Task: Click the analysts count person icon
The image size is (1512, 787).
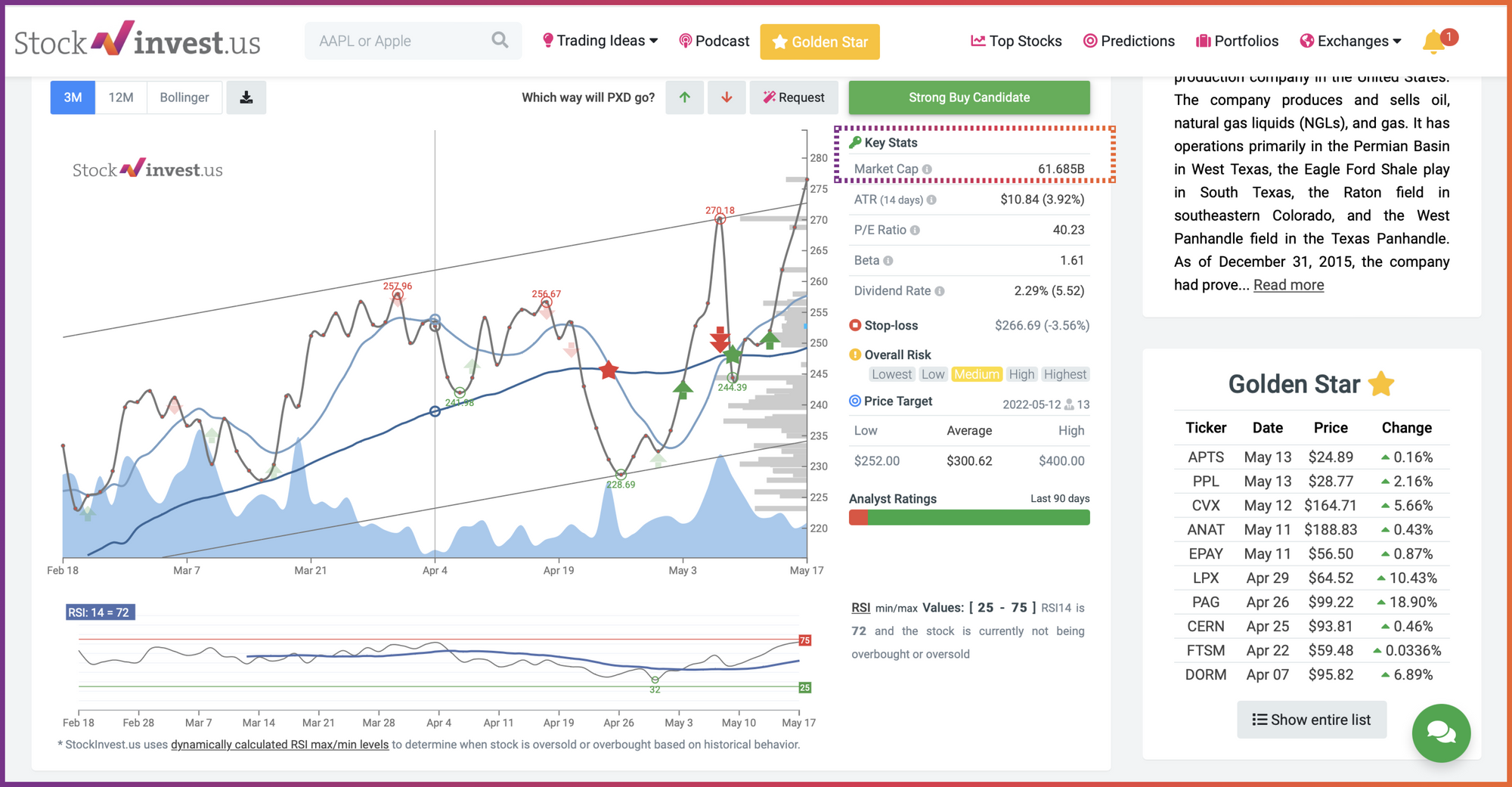Action: [1069, 405]
